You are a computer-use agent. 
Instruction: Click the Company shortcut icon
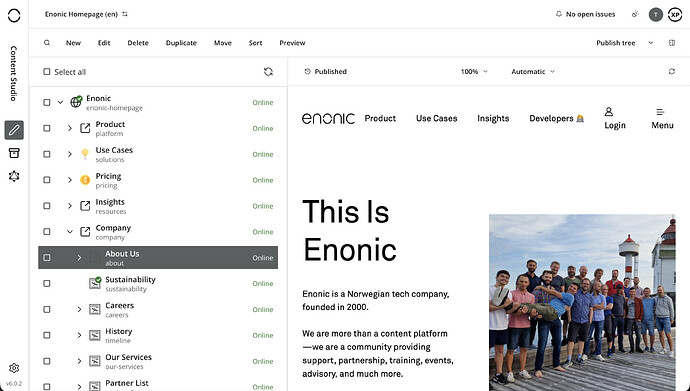85,231
